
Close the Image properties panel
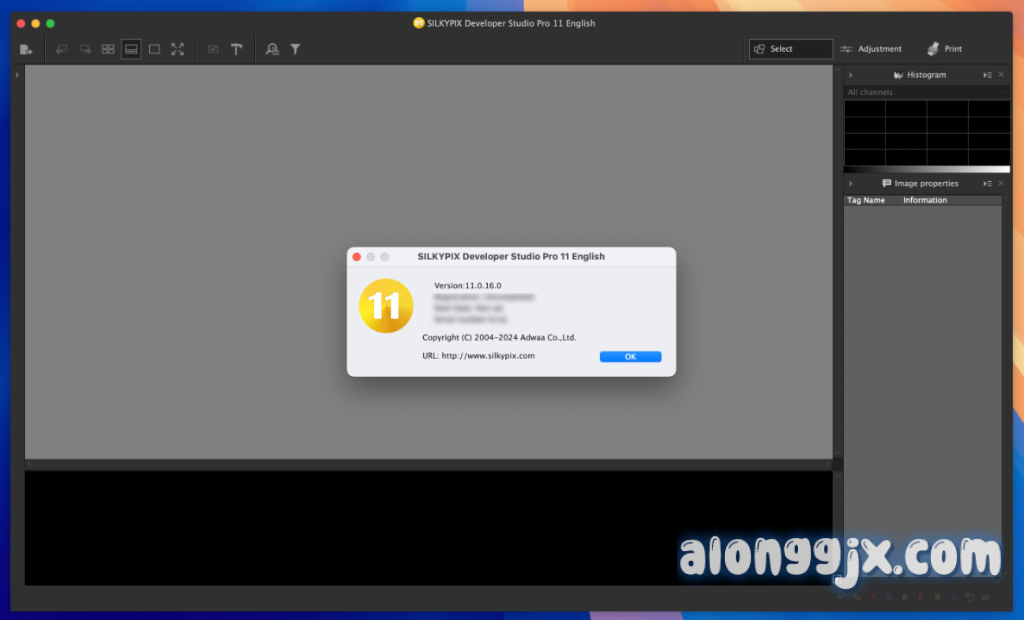point(1001,184)
